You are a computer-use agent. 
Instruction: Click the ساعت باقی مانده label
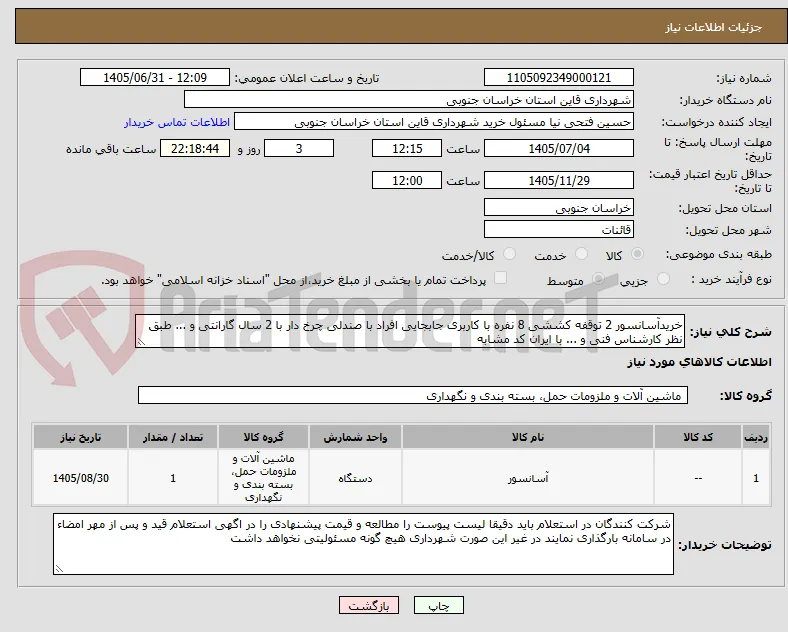(x=111, y=149)
